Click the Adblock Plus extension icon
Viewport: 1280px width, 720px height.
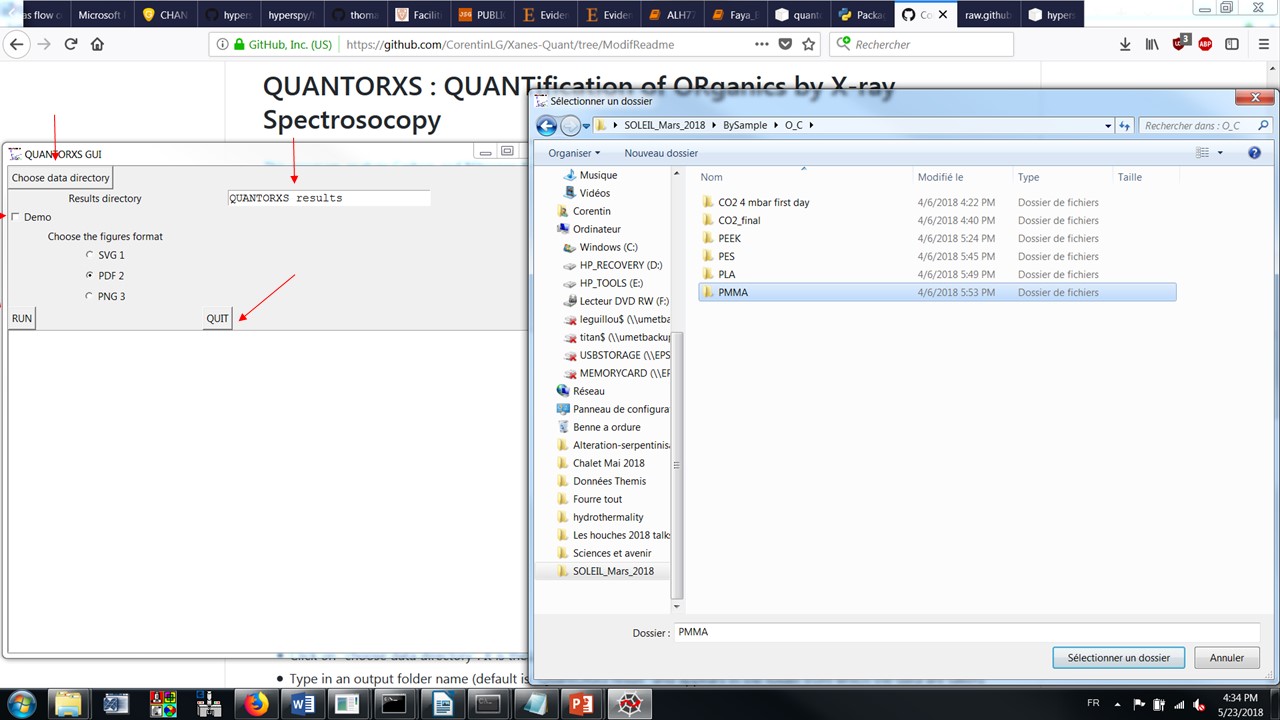pos(1206,44)
